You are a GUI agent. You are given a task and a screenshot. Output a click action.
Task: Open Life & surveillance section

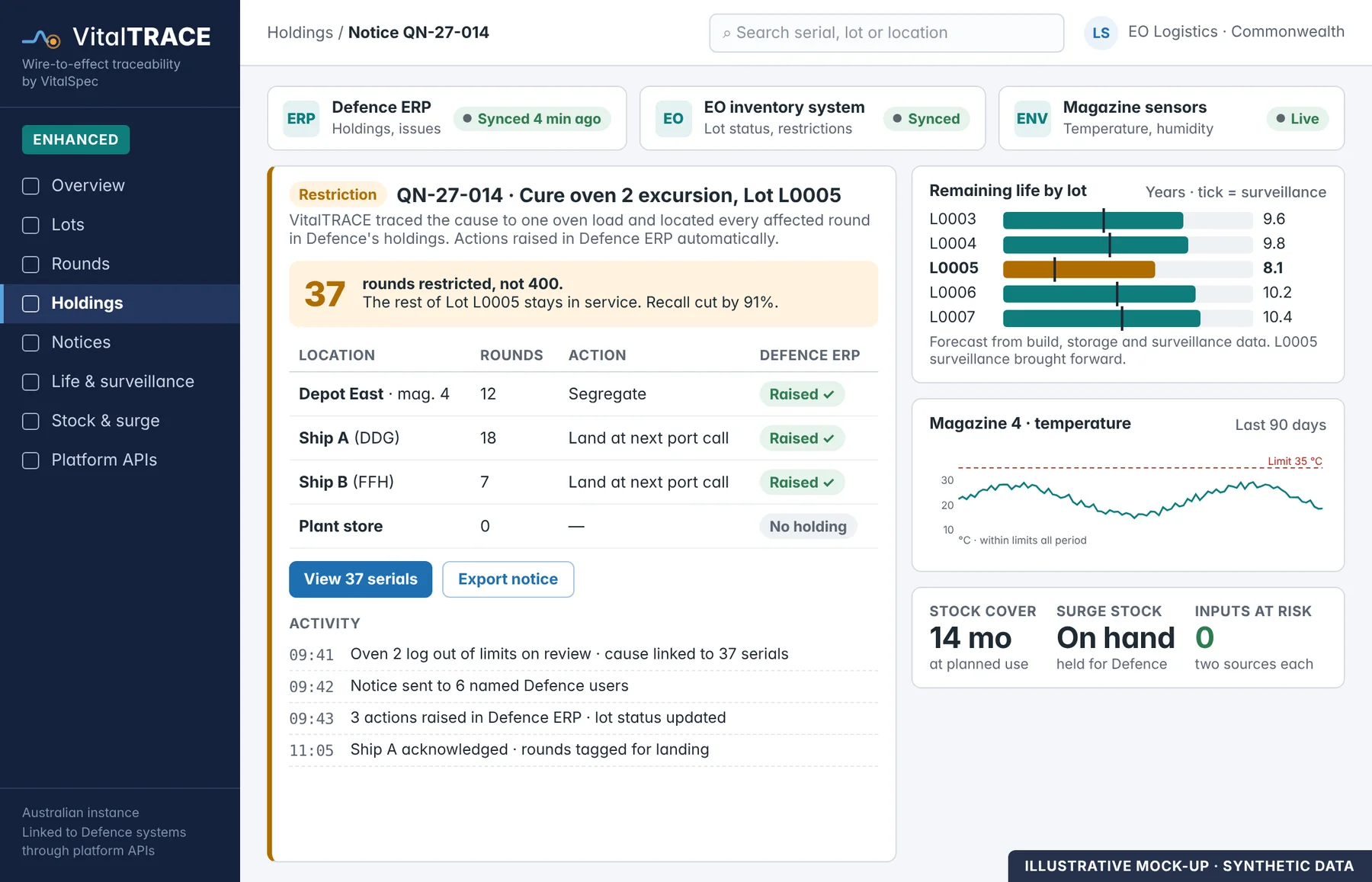tap(120, 382)
